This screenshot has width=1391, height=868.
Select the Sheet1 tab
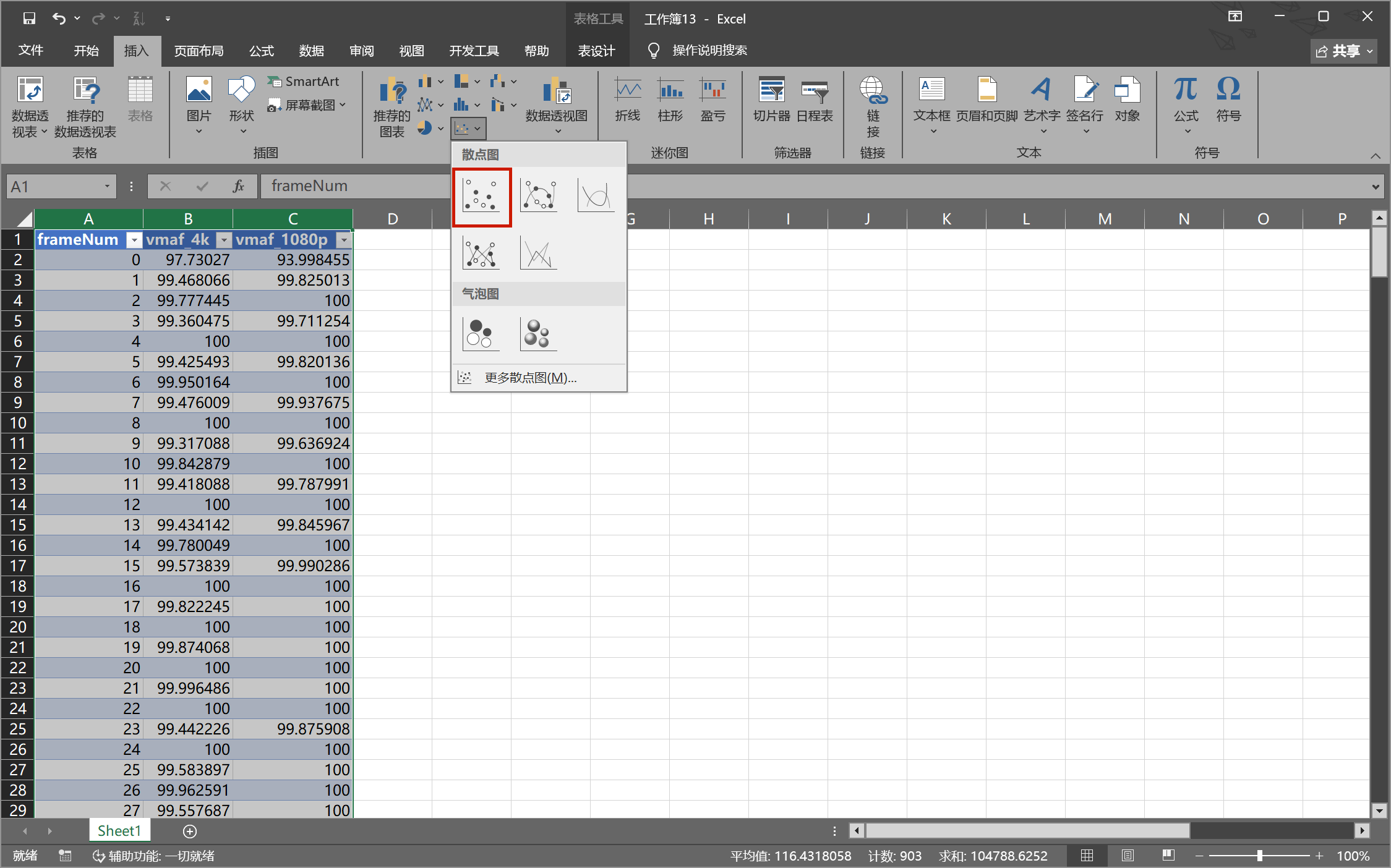[x=119, y=831]
